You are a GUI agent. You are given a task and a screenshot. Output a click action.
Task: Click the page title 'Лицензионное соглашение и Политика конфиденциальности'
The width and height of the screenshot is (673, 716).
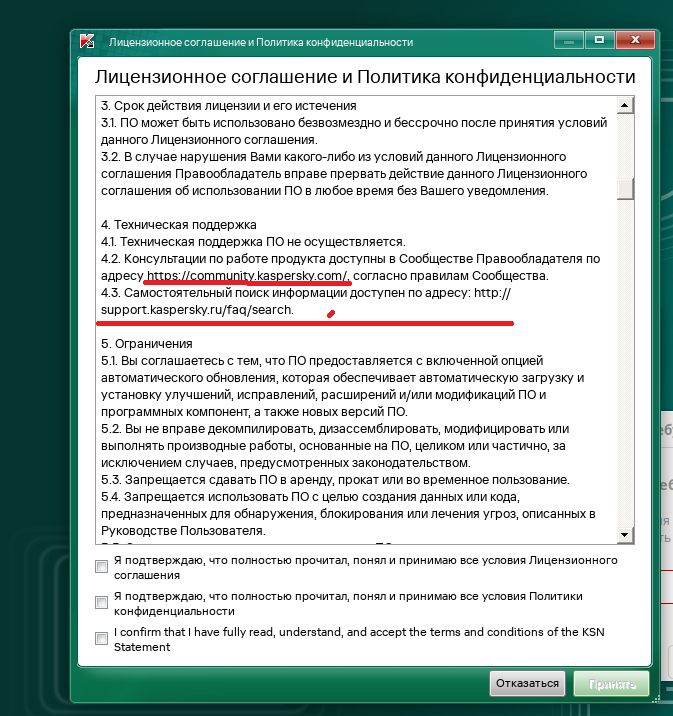[x=365, y=76]
